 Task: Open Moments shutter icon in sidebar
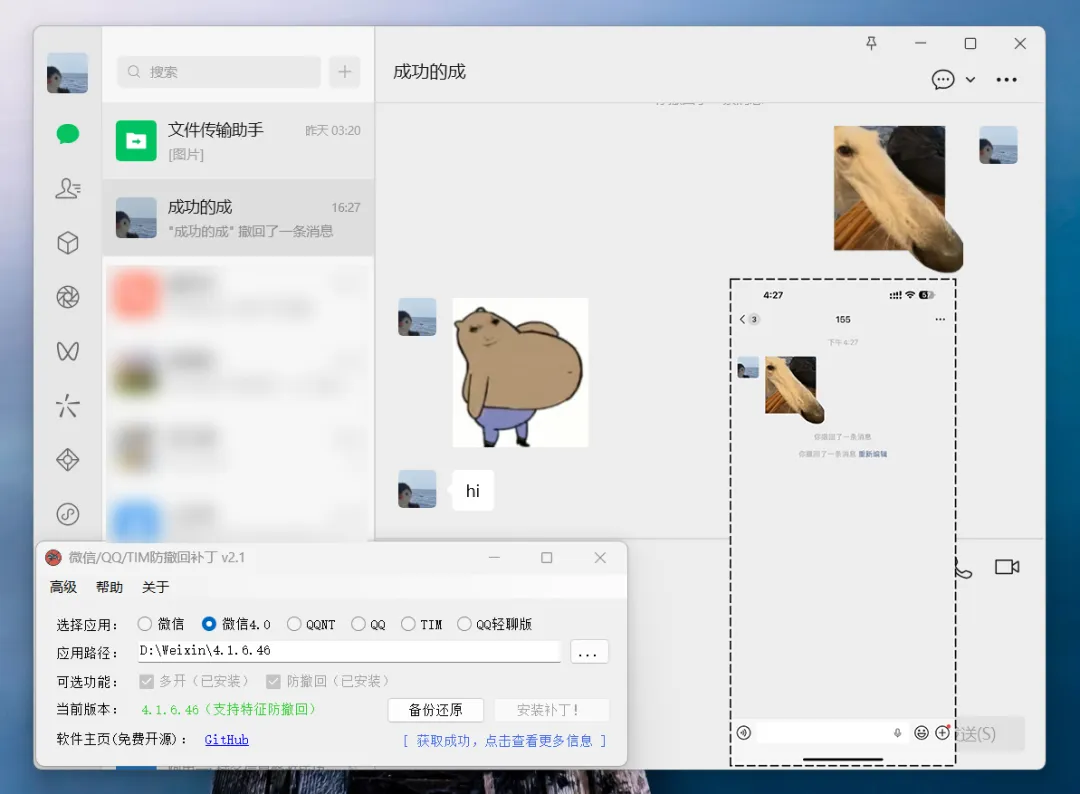[68, 297]
